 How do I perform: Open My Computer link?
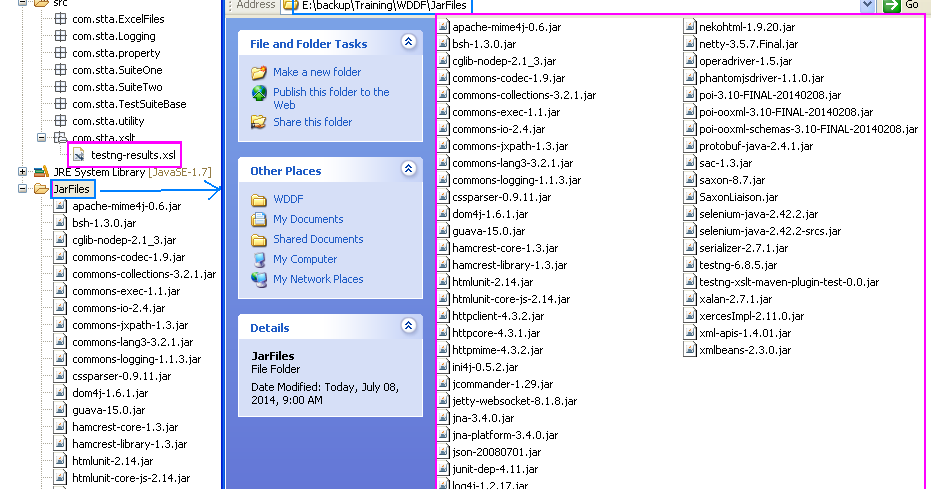305,259
